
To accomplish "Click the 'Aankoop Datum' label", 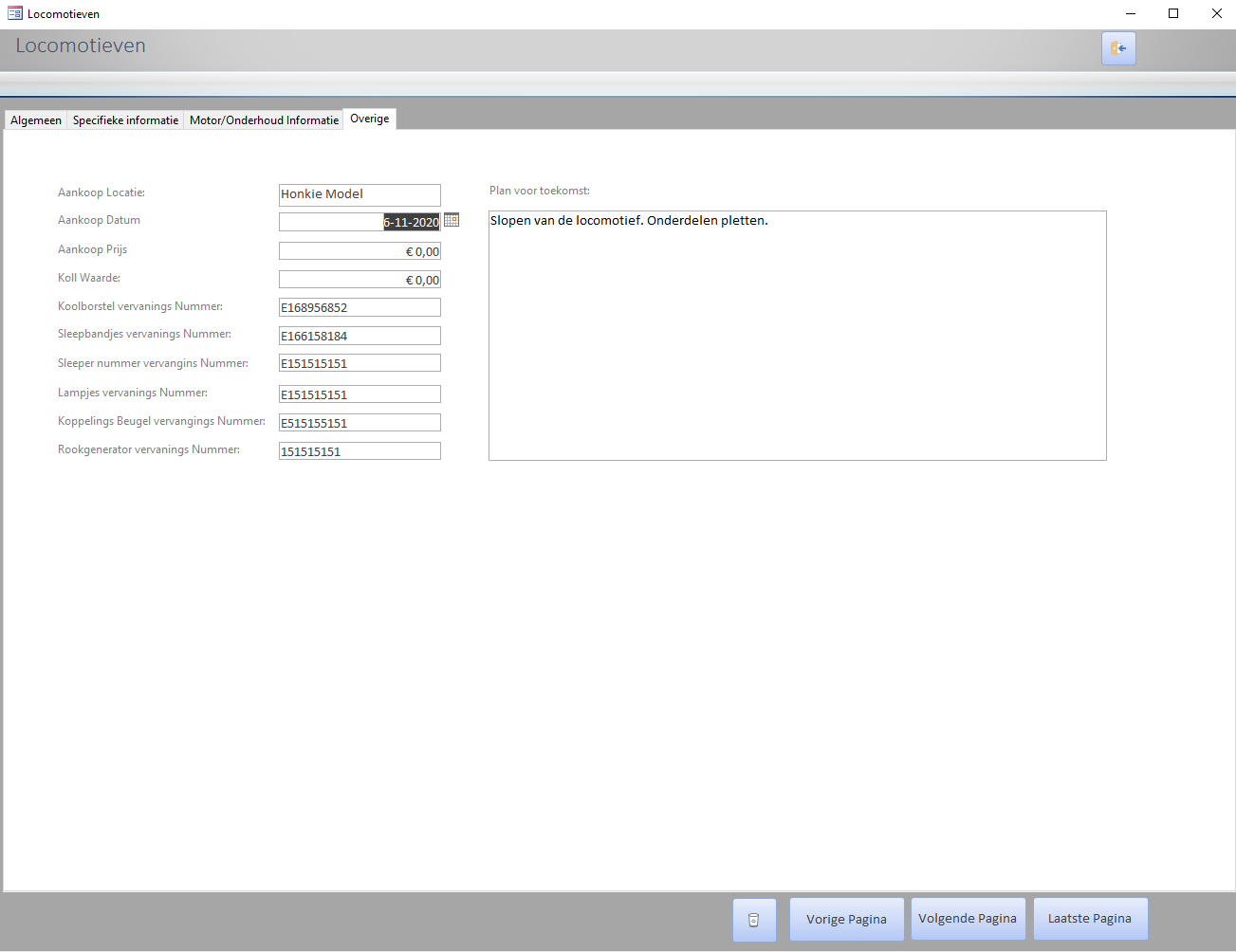I will [99, 220].
